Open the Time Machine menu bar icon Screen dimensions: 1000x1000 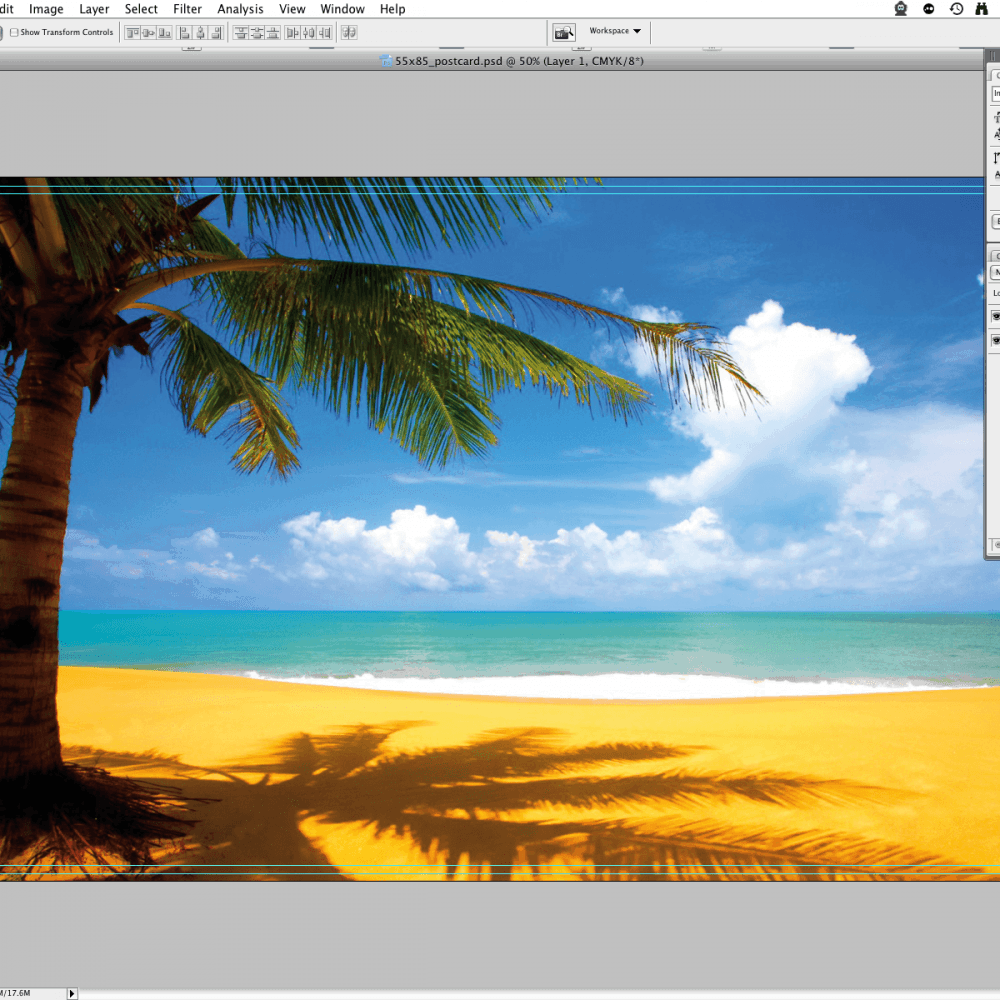(957, 9)
